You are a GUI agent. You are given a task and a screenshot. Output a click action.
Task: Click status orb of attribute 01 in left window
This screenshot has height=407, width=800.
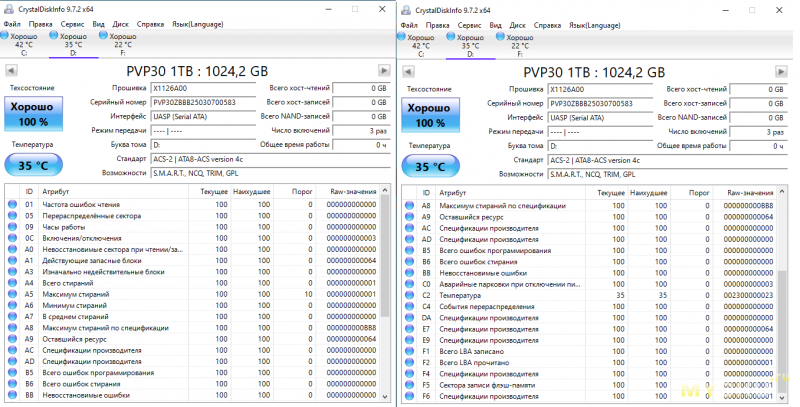tap(12, 204)
